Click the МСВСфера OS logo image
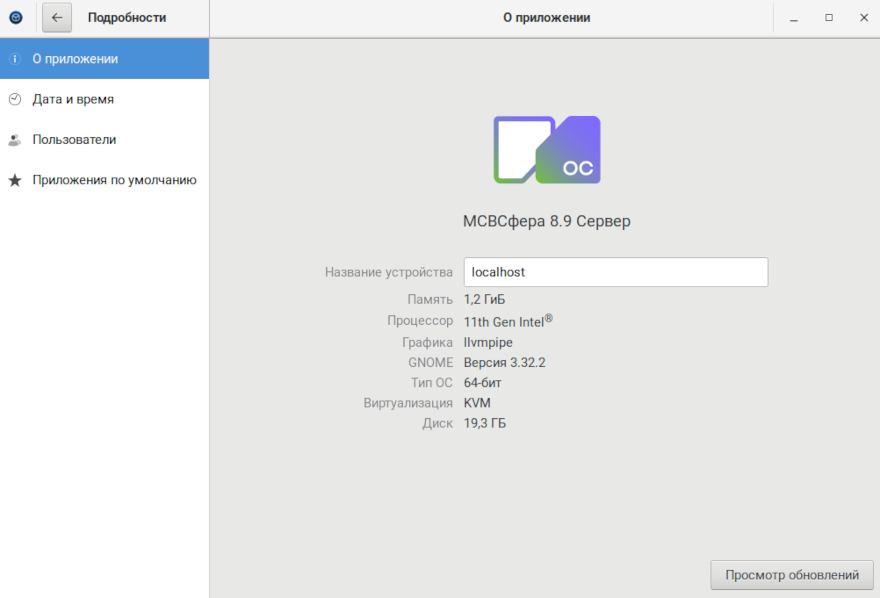Screen dimensions: 880x598 (547, 150)
